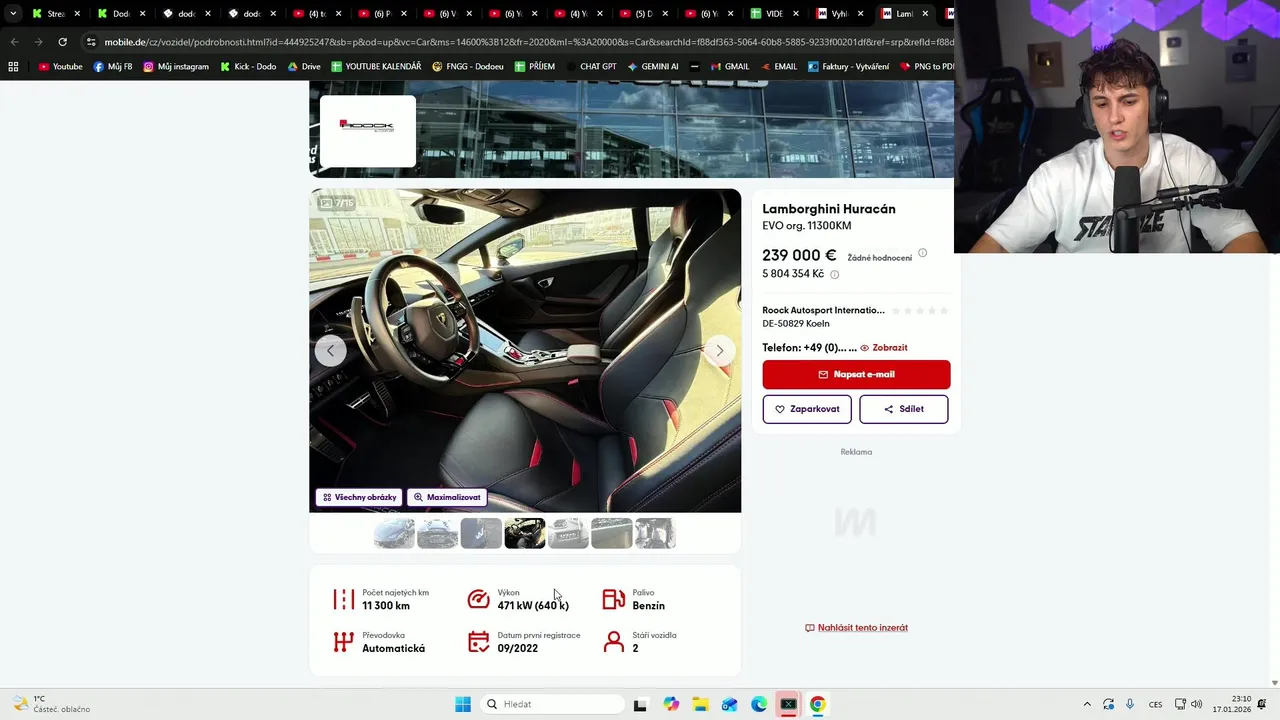Reveal phone number with Zobrazit
The image size is (1280, 720).
tap(884, 348)
